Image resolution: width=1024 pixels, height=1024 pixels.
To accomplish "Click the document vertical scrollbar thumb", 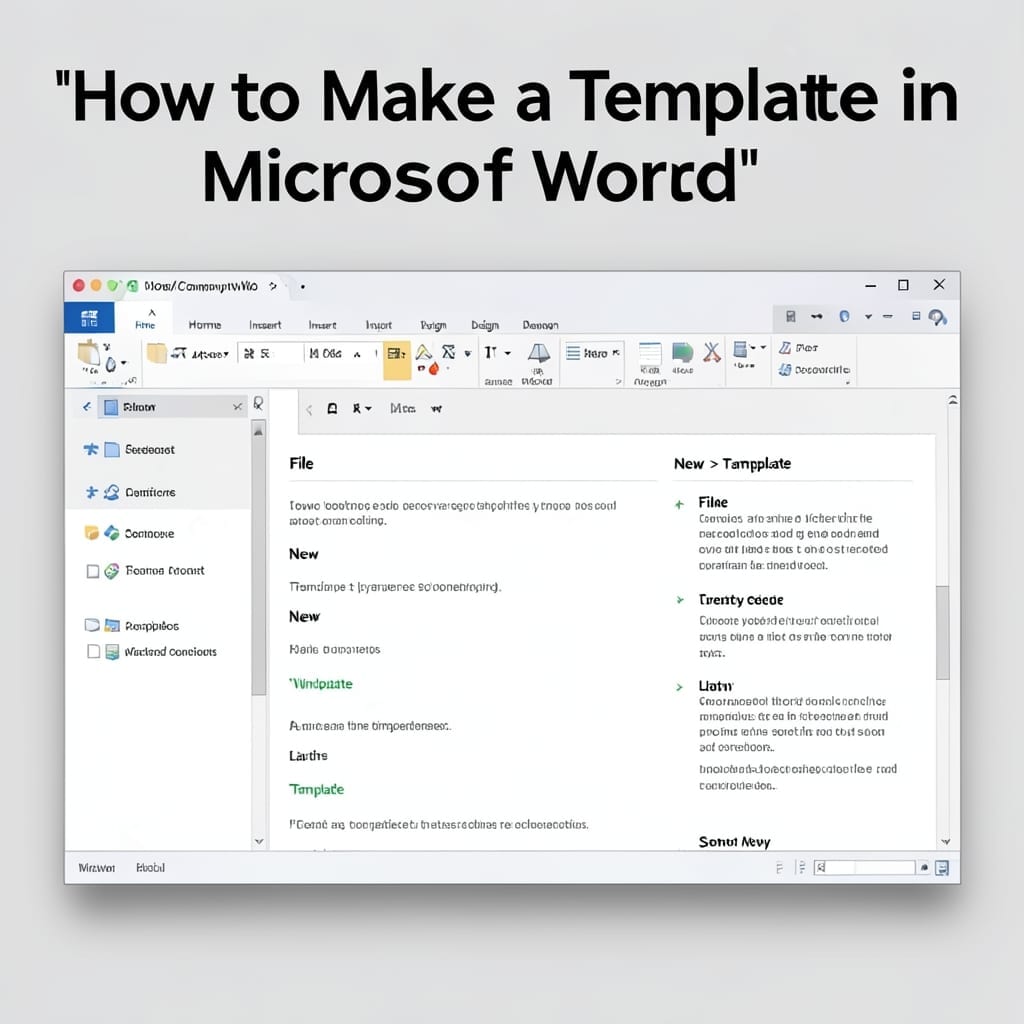I will point(942,632).
